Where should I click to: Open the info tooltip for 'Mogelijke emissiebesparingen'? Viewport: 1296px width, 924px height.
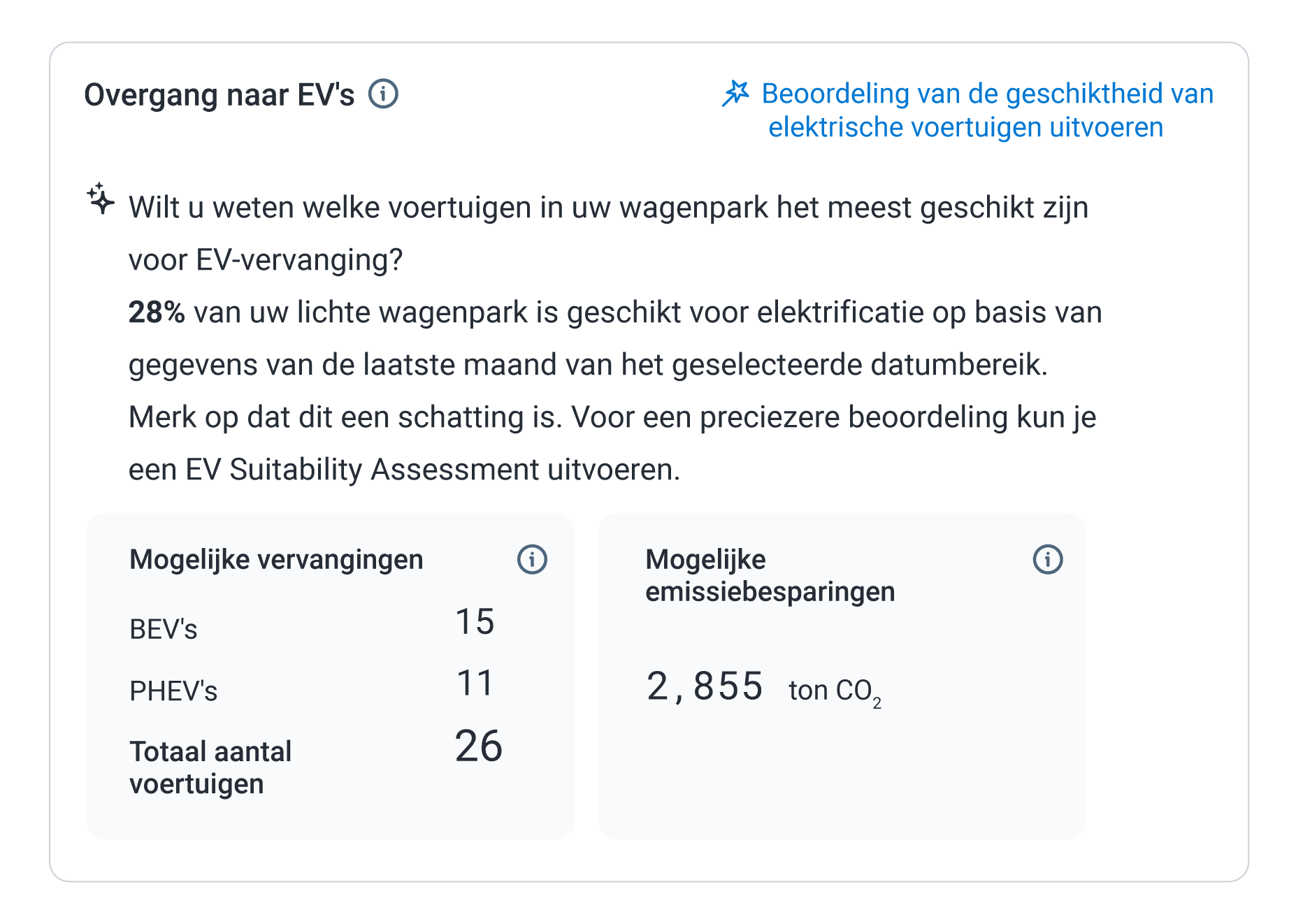1046,559
